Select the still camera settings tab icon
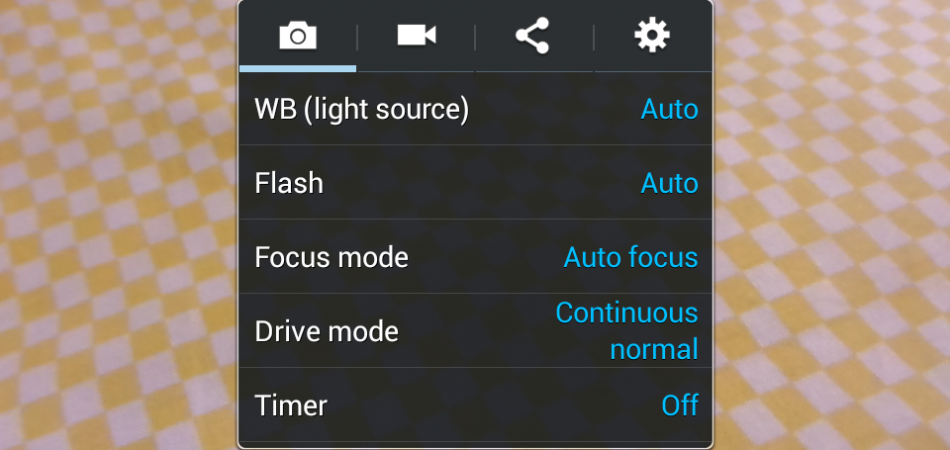The height and width of the screenshot is (450, 950). point(297,37)
